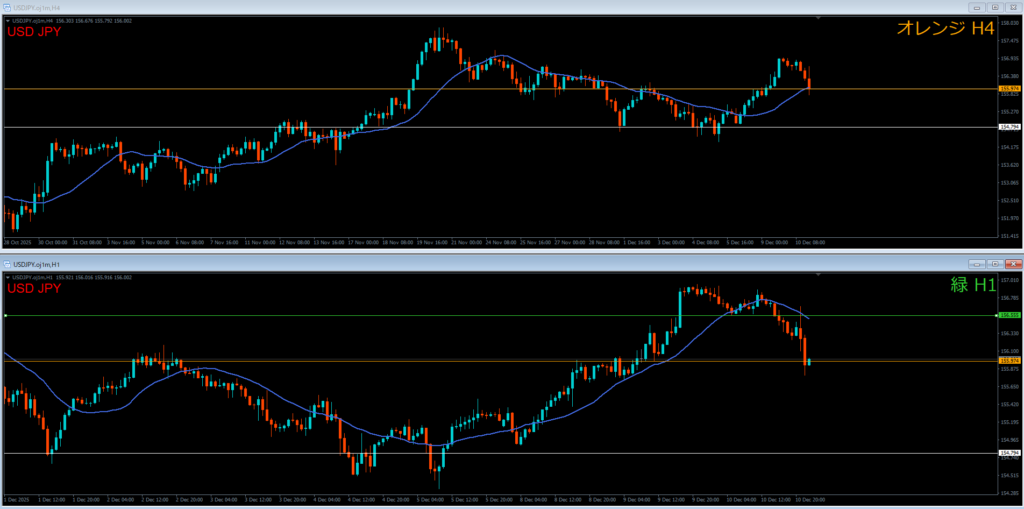
Task: Select the USDJPY H1 window title bar
Action: click(x=400, y=264)
